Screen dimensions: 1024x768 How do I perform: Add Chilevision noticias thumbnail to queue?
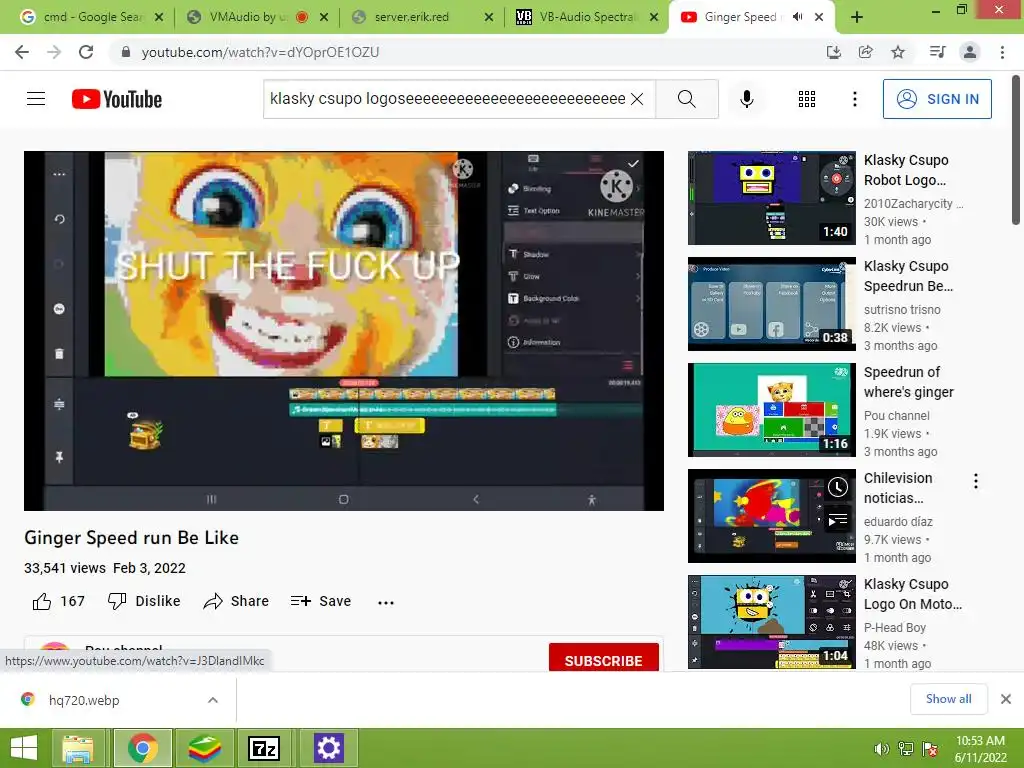tap(838, 520)
